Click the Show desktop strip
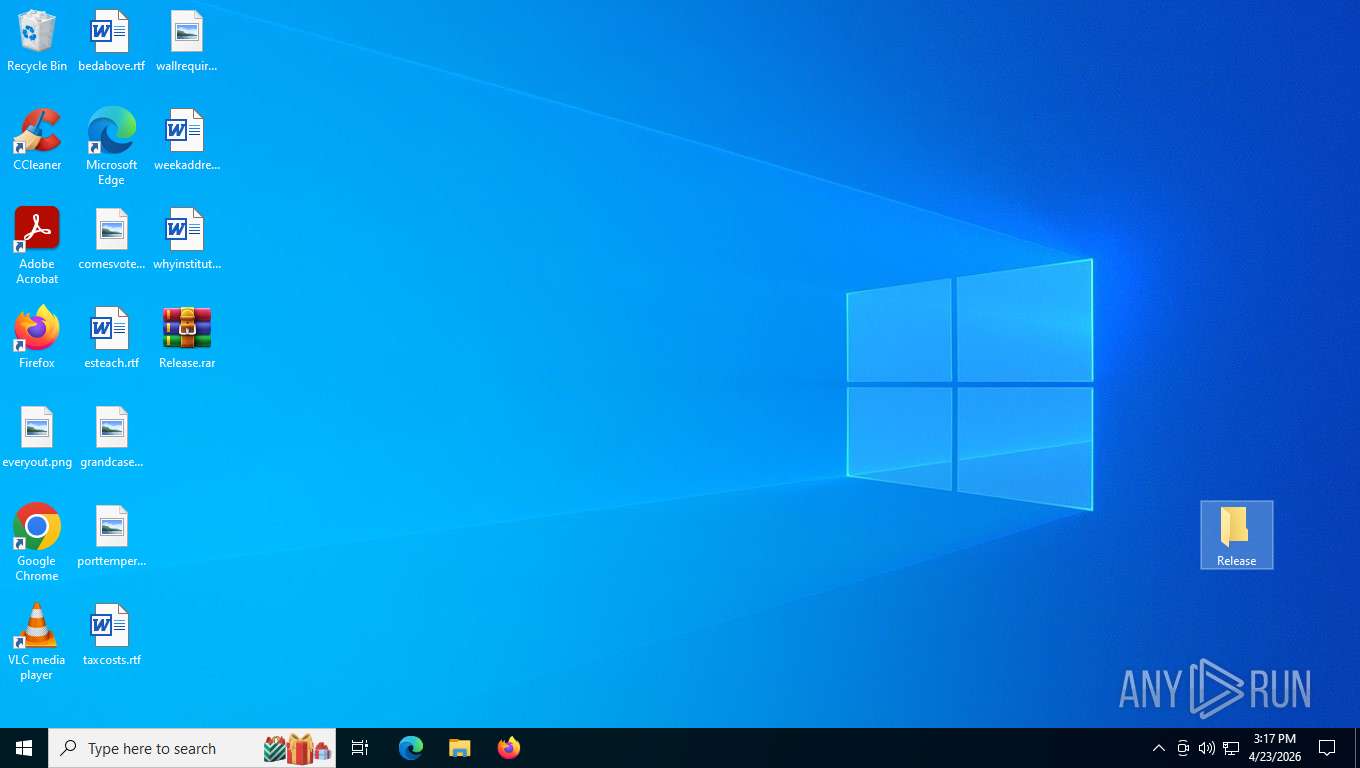 tap(1357, 748)
